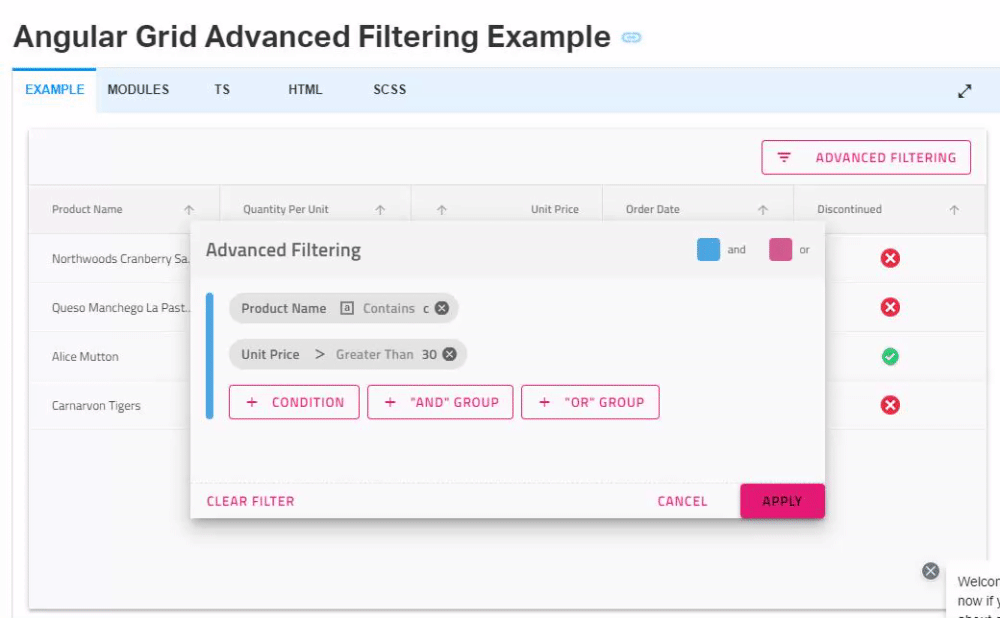Screen dimensions: 1000x618
Task: Toggle the Order Date column sort arrow
Action: pyautogui.click(x=763, y=209)
